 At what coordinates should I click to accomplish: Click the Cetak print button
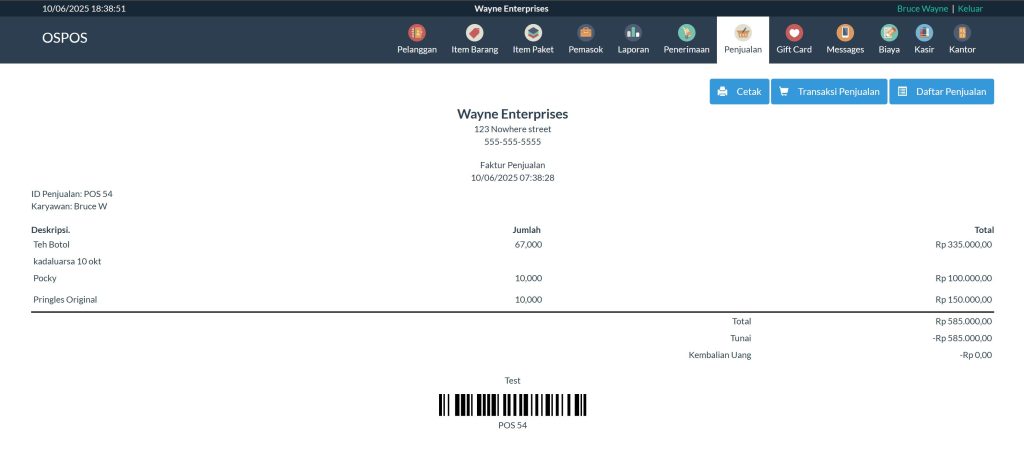[739, 92]
